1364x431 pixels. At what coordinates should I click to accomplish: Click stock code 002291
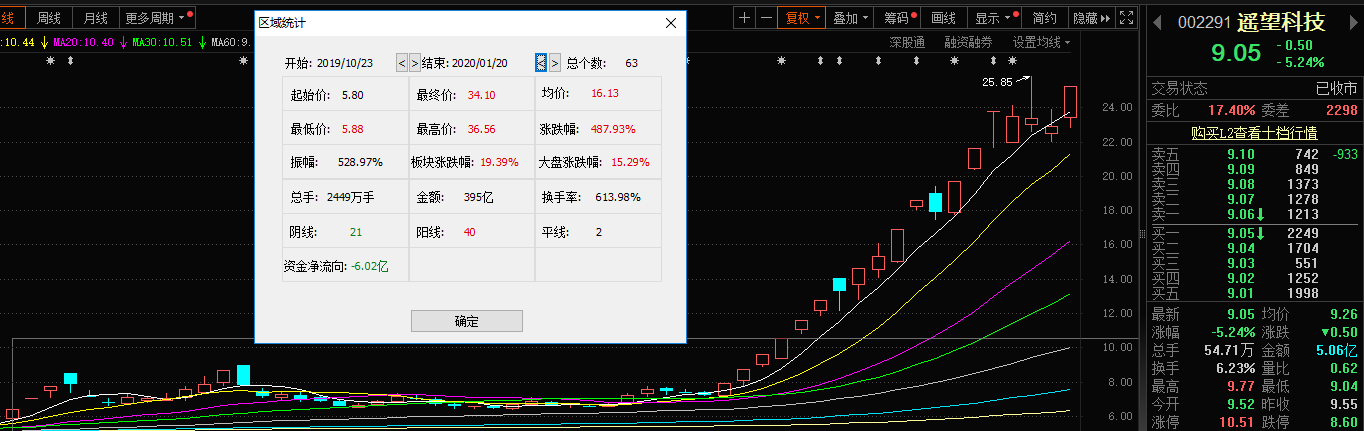(1206, 23)
